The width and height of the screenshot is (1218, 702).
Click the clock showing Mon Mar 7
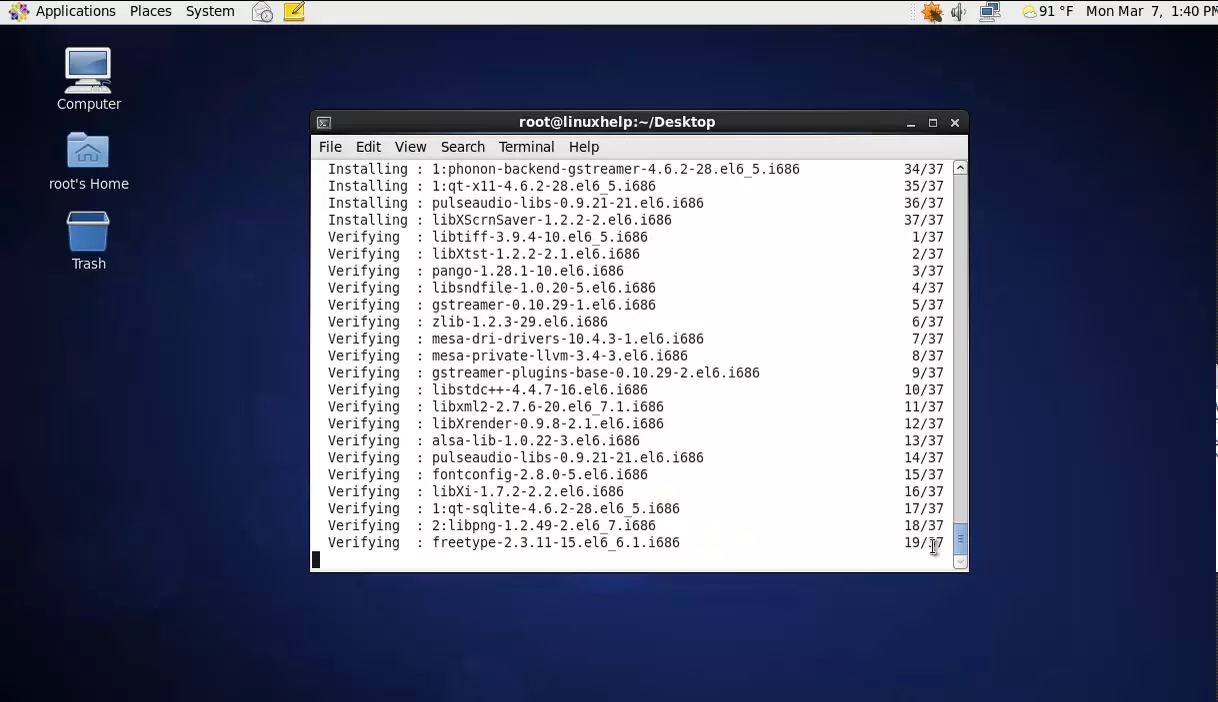tap(1151, 12)
